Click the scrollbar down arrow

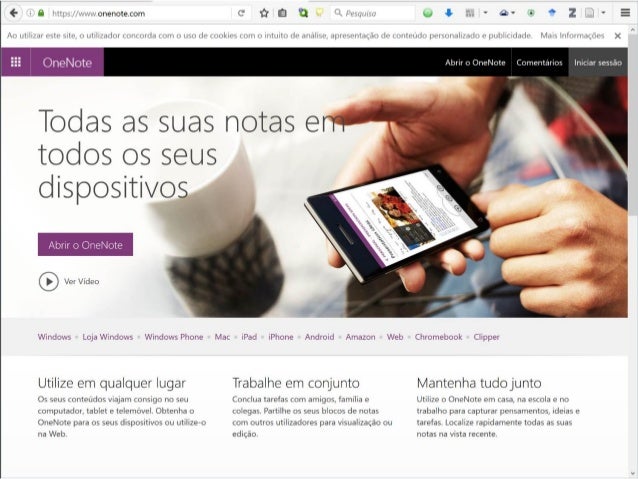coord(633,474)
